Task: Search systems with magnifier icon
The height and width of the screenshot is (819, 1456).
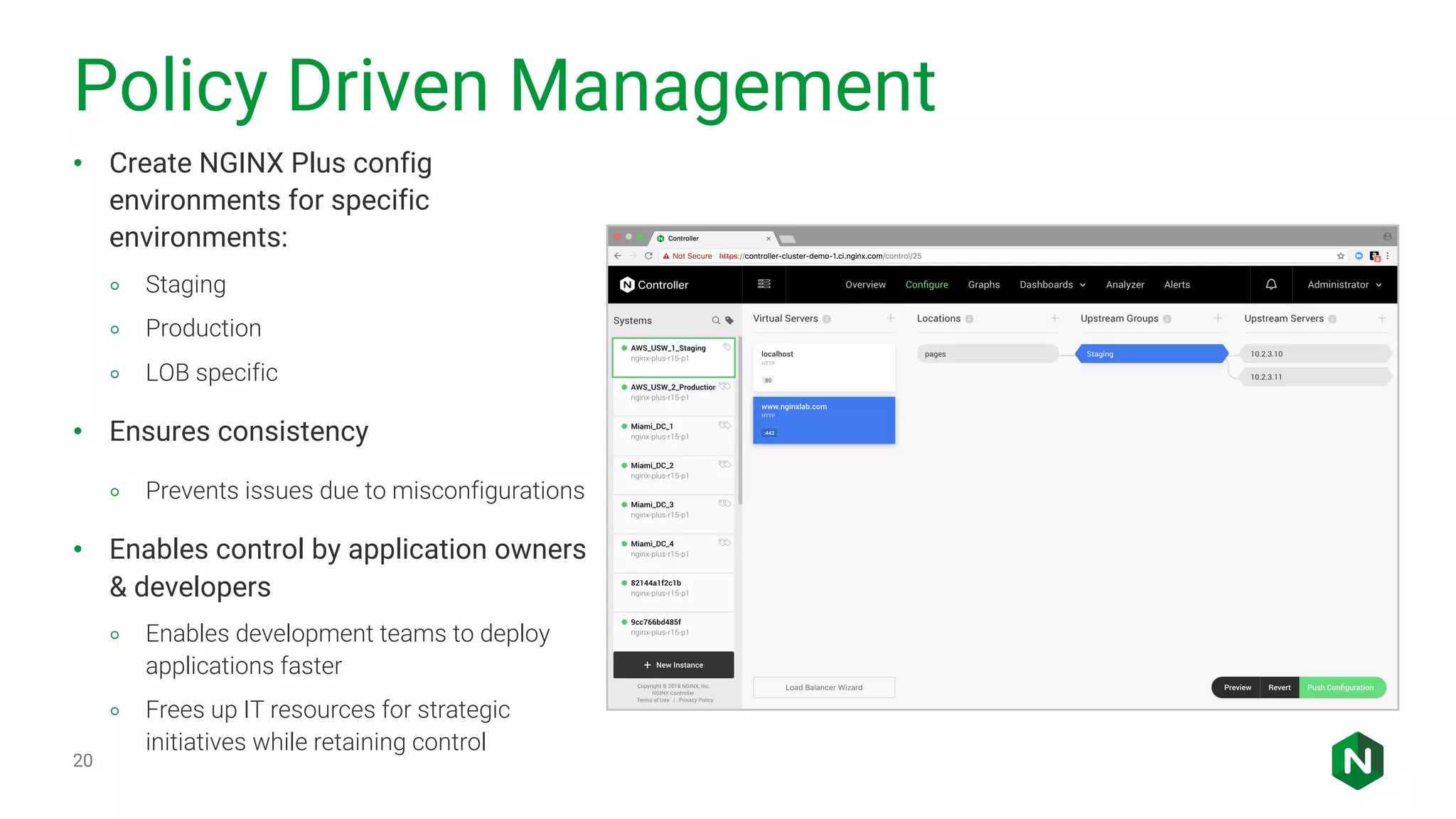Action: [x=716, y=321]
